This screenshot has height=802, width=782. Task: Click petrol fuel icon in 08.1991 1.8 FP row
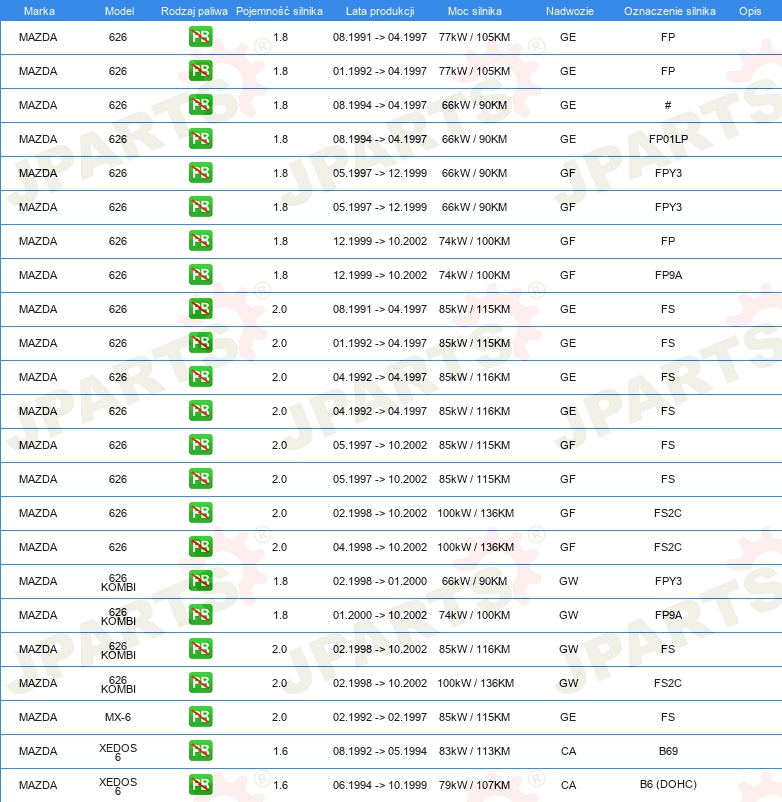[200, 37]
